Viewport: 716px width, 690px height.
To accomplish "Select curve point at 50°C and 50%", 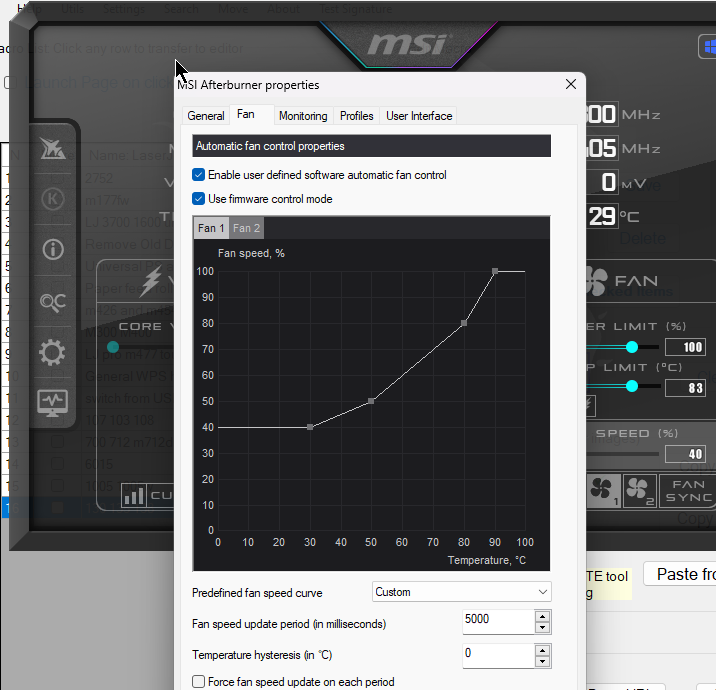I will [x=371, y=401].
